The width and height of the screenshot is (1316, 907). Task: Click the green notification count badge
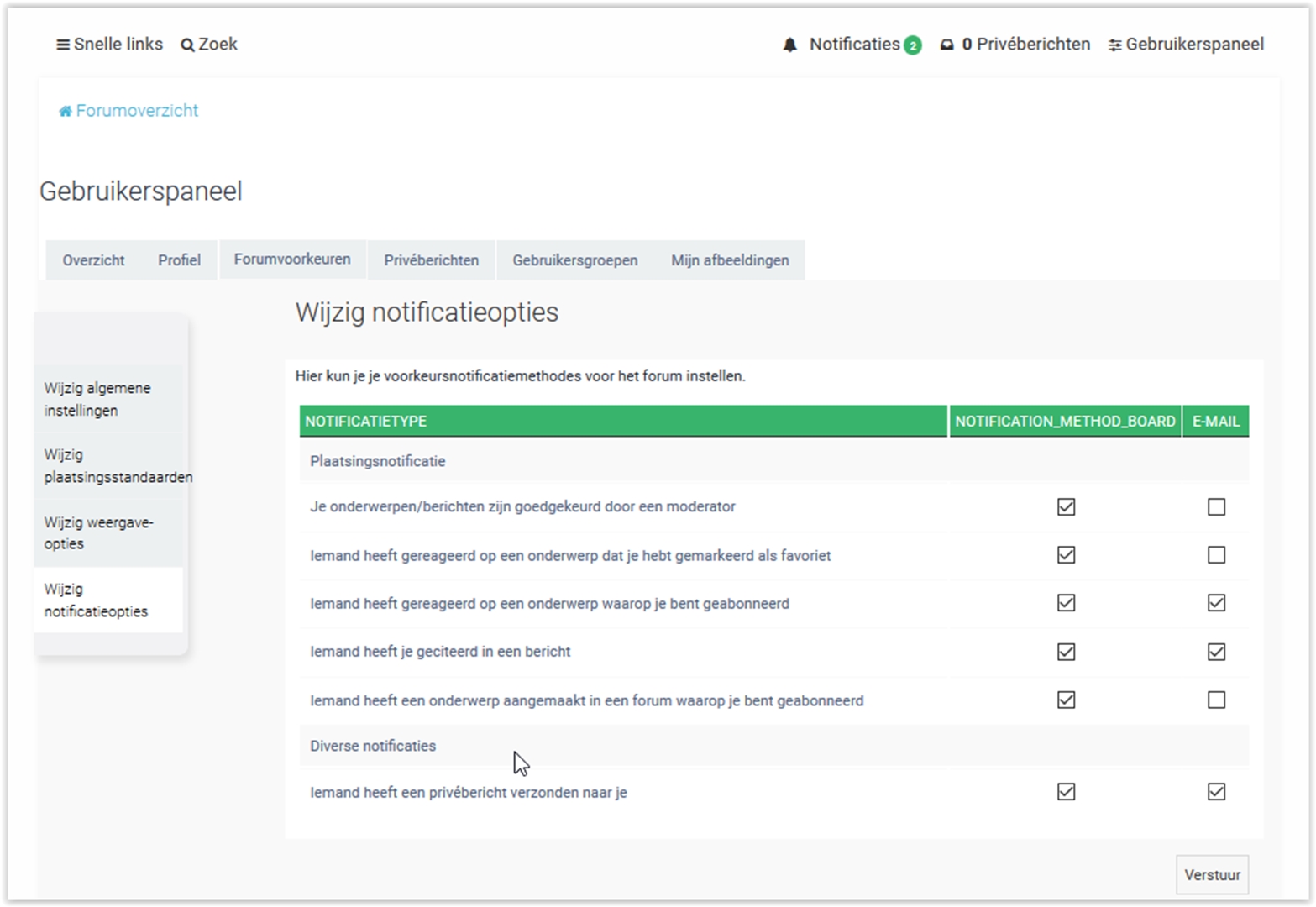[x=912, y=45]
